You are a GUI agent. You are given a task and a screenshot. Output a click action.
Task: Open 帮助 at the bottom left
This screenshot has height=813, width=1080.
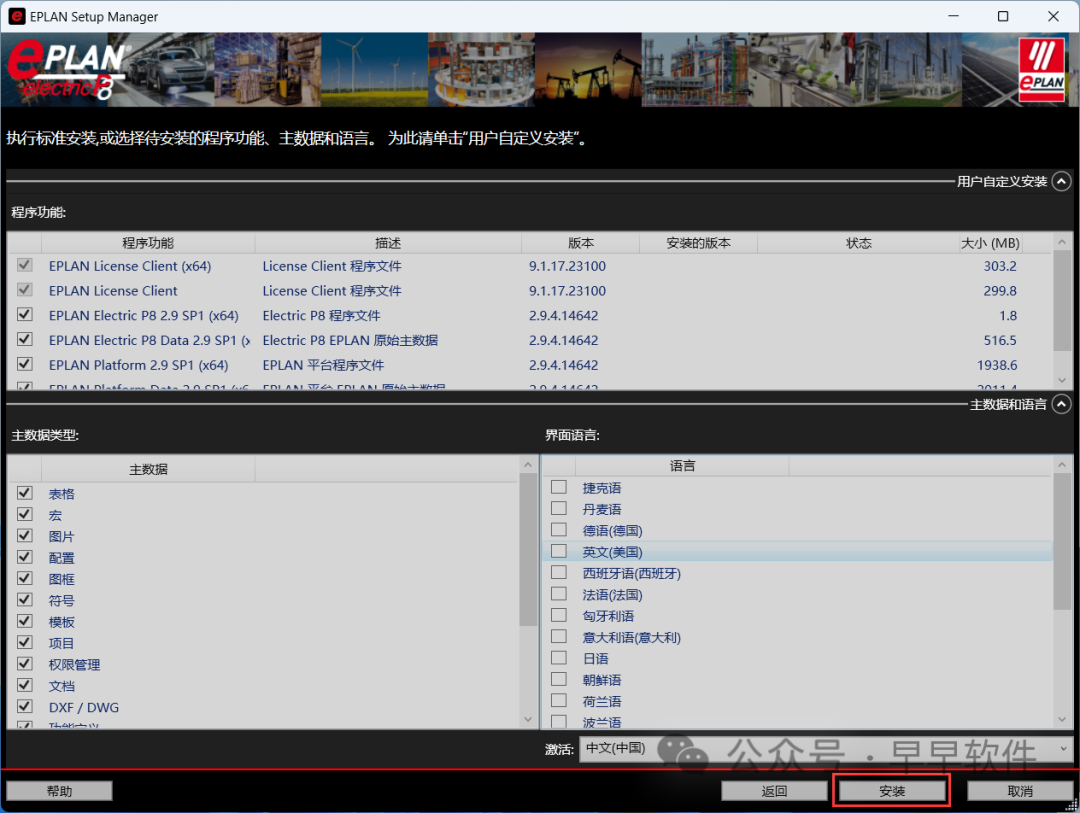coord(59,791)
